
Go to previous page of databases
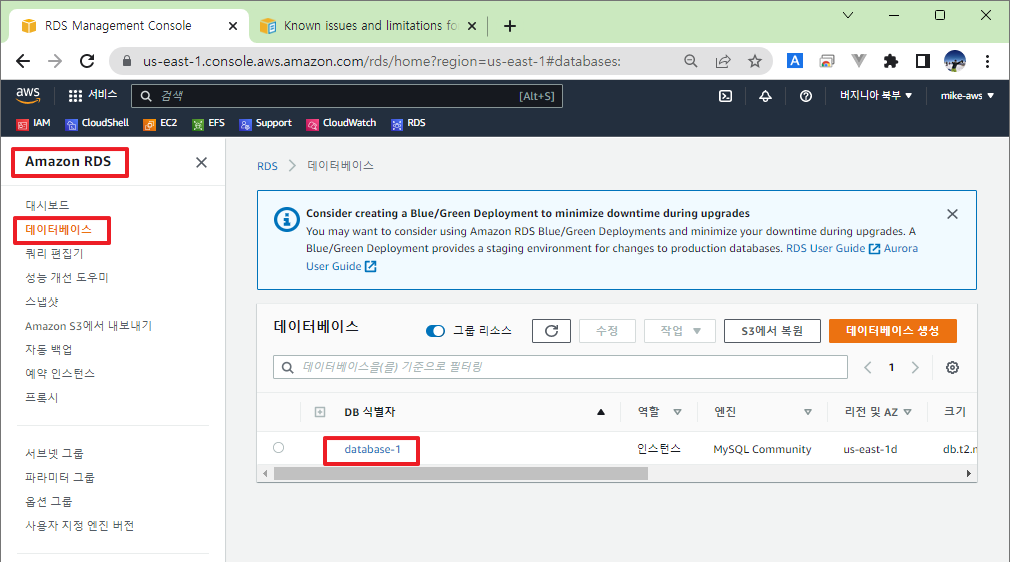[868, 367]
